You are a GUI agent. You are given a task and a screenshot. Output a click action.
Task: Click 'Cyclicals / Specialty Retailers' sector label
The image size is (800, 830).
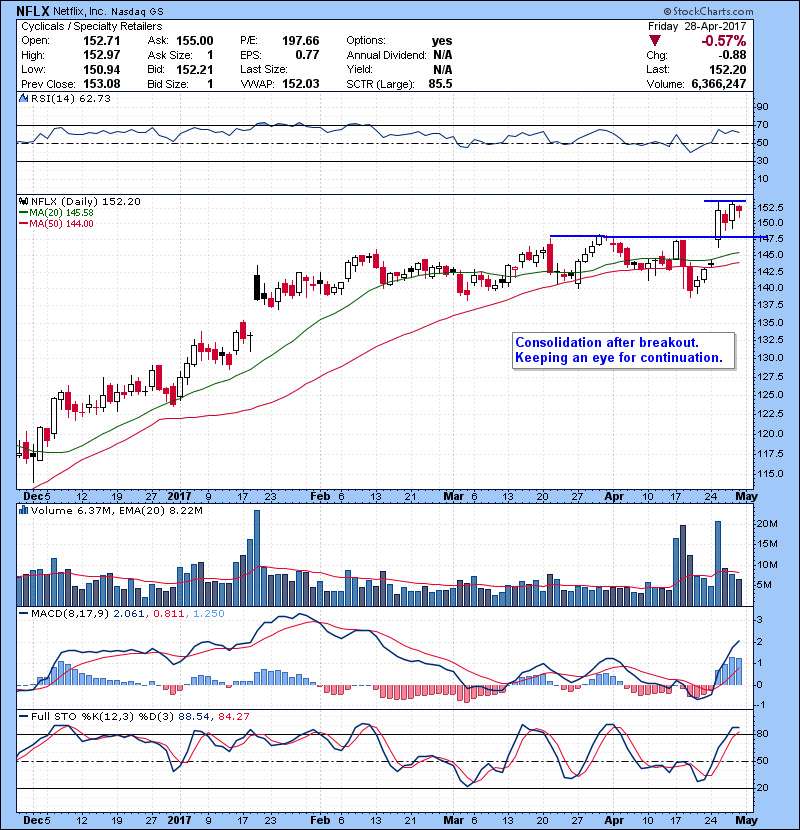92,26
